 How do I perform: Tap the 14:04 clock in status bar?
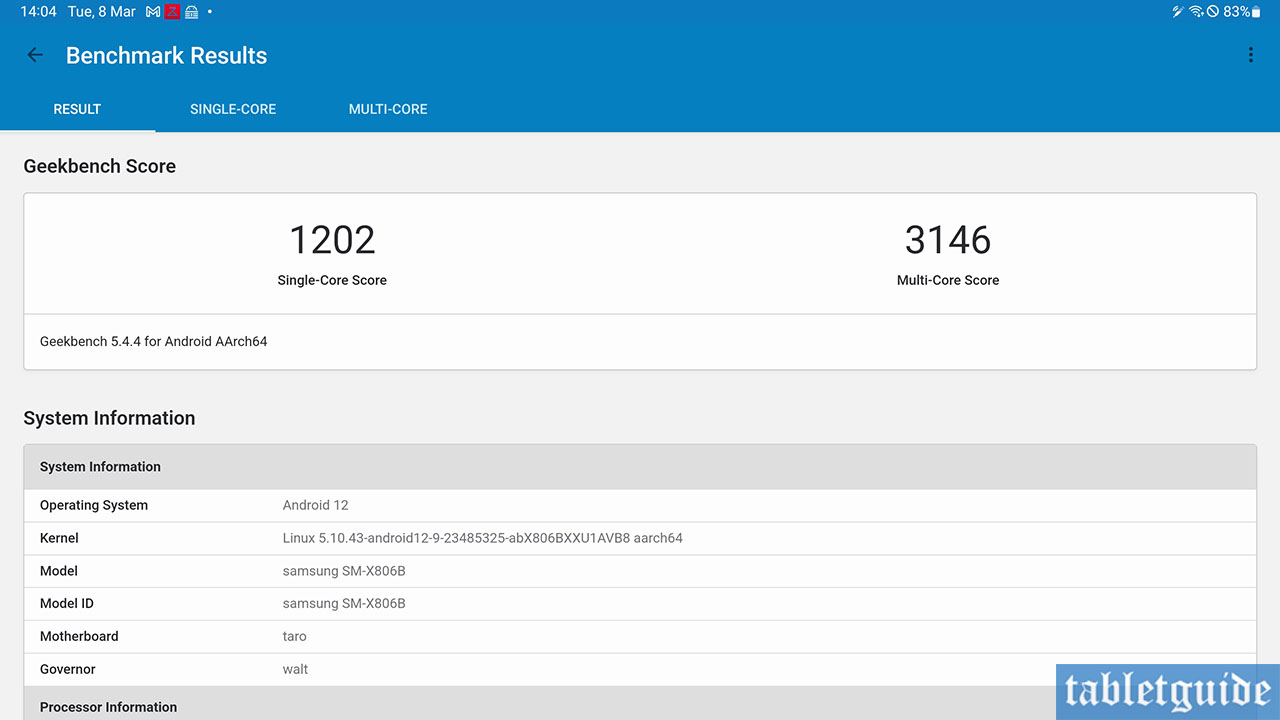tap(38, 12)
